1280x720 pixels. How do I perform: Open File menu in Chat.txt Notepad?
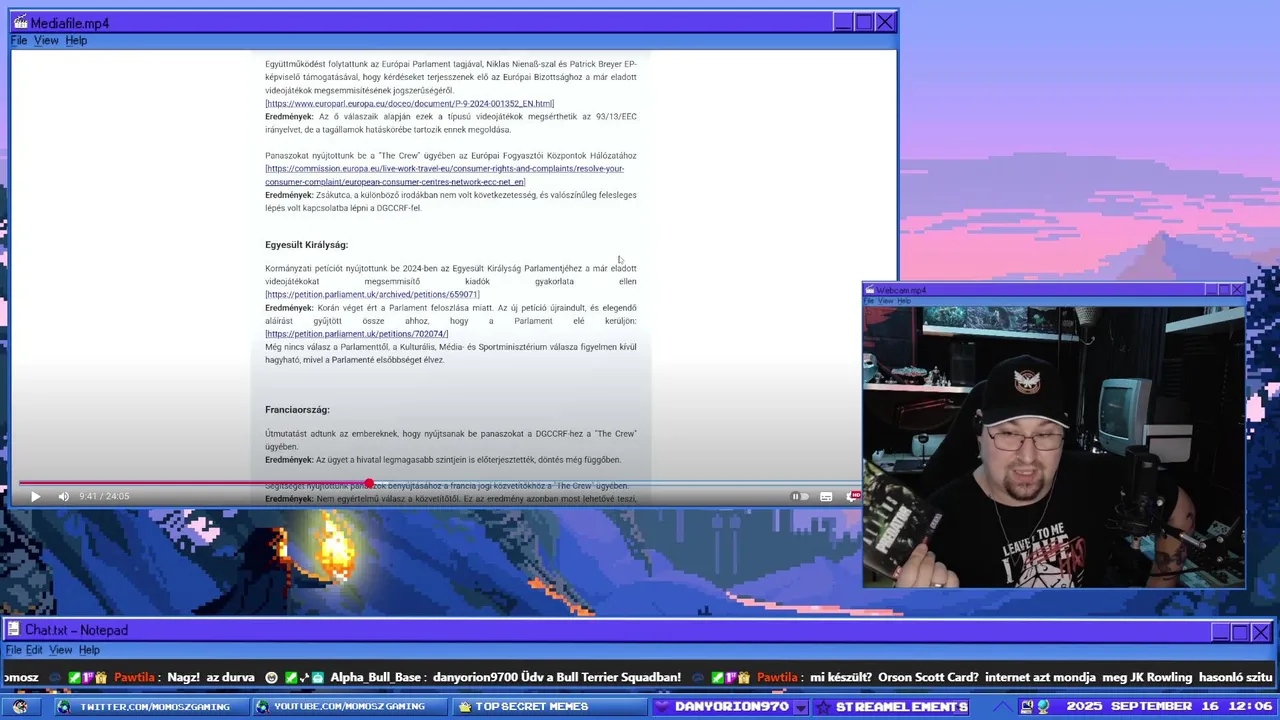click(13, 650)
